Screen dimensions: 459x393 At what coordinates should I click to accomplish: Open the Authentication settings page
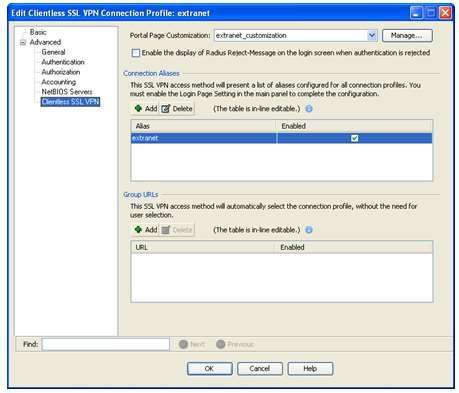pyautogui.click(x=63, y=62)
